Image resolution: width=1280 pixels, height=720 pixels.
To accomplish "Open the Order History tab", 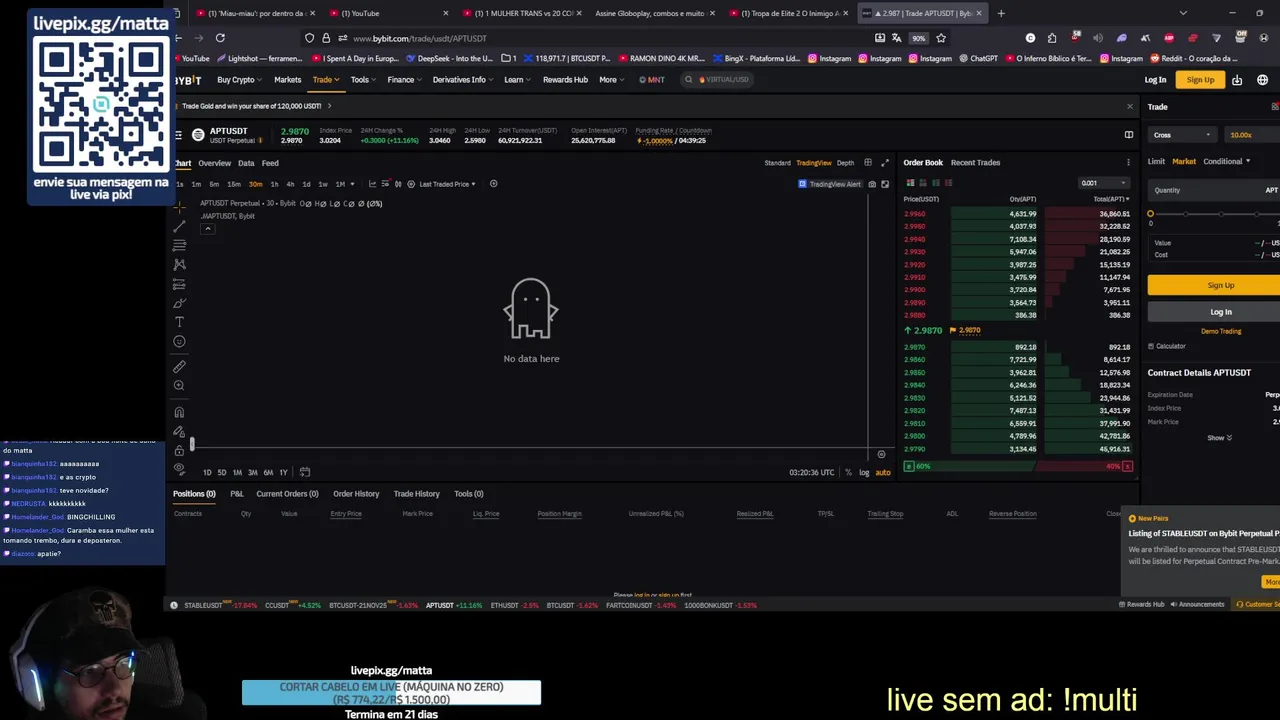I will (356, 494).
